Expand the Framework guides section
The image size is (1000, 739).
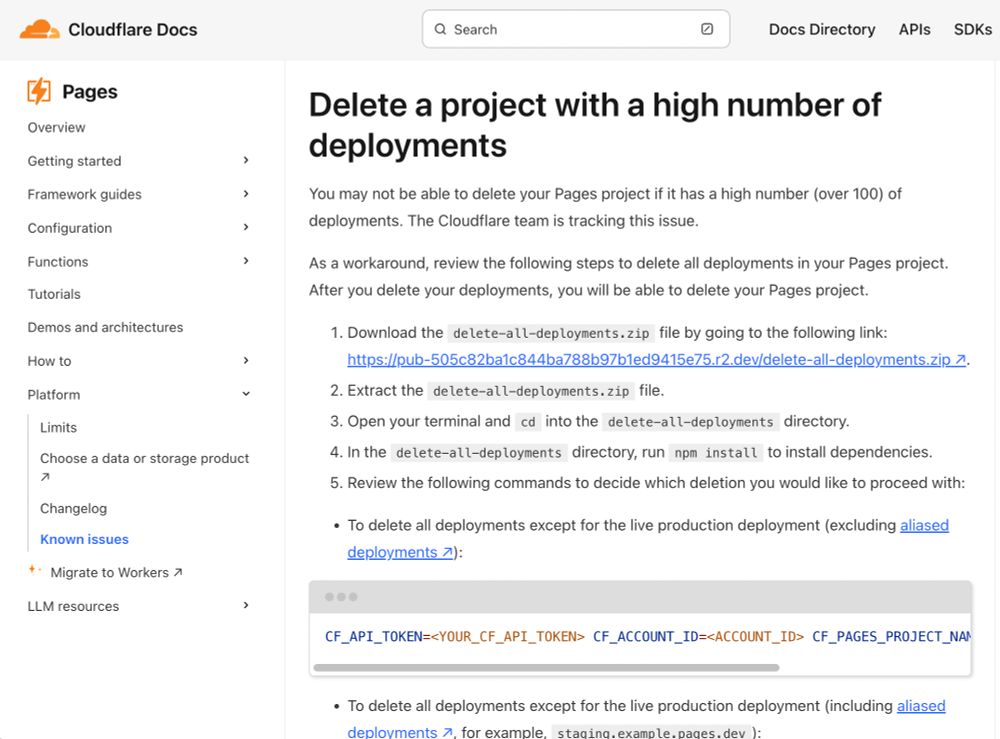pyautogui.click(x=246, y=194)
